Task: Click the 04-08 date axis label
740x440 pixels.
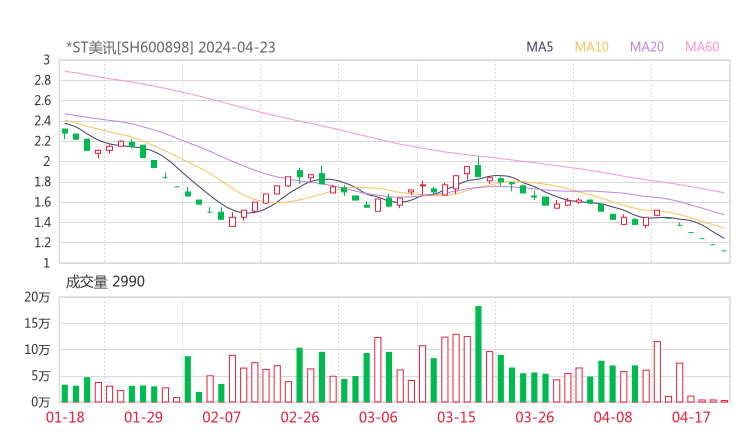Action: (613, 417)
